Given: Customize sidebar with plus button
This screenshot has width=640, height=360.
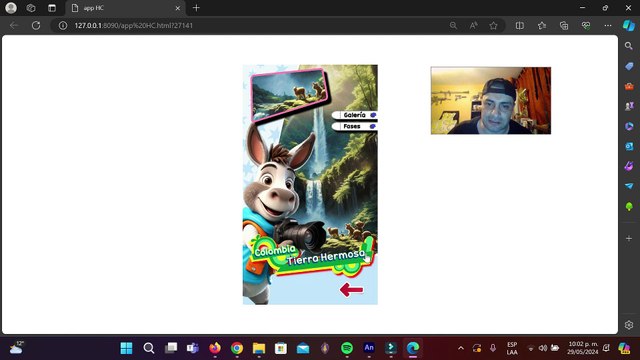Looking at the screenshot, I should [x=629, y=238].
